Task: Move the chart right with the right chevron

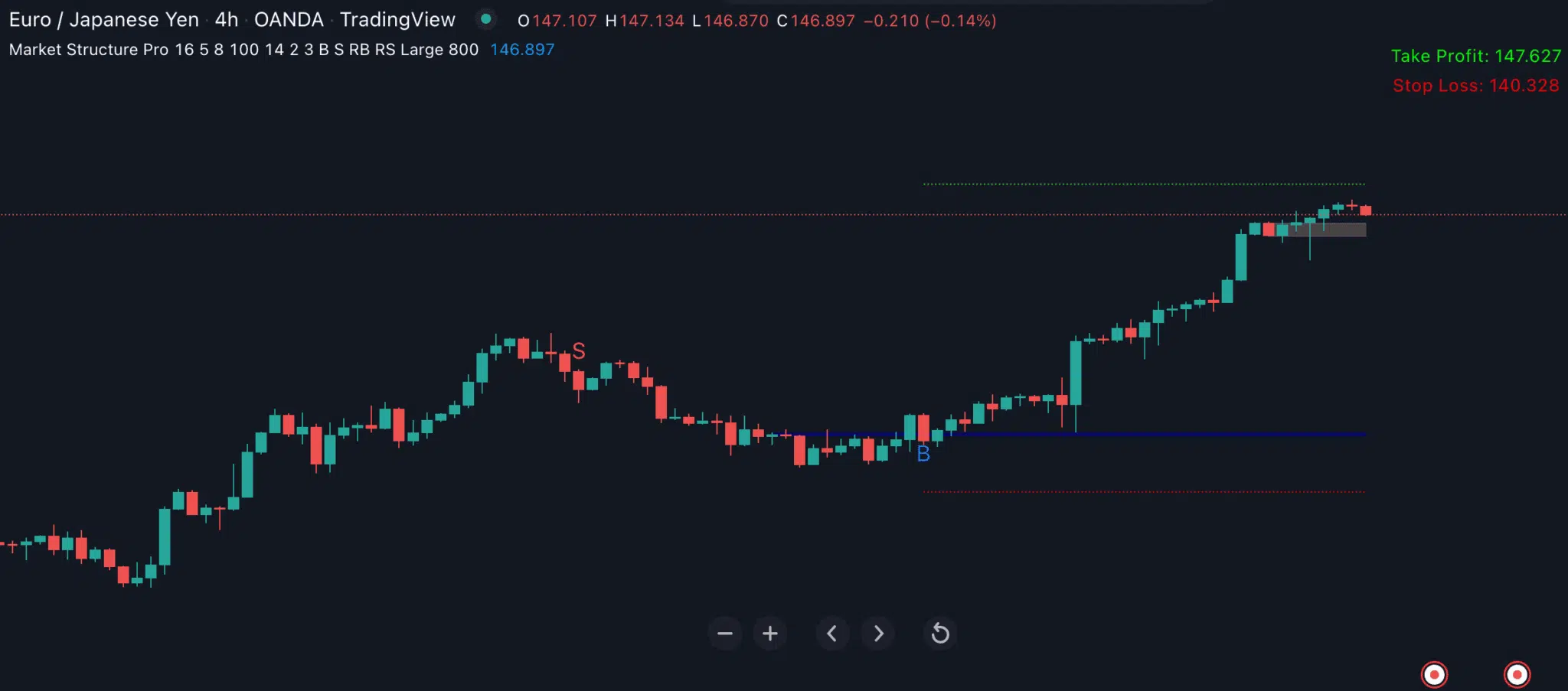Action: pyautogui.click(x=878, y=634)
